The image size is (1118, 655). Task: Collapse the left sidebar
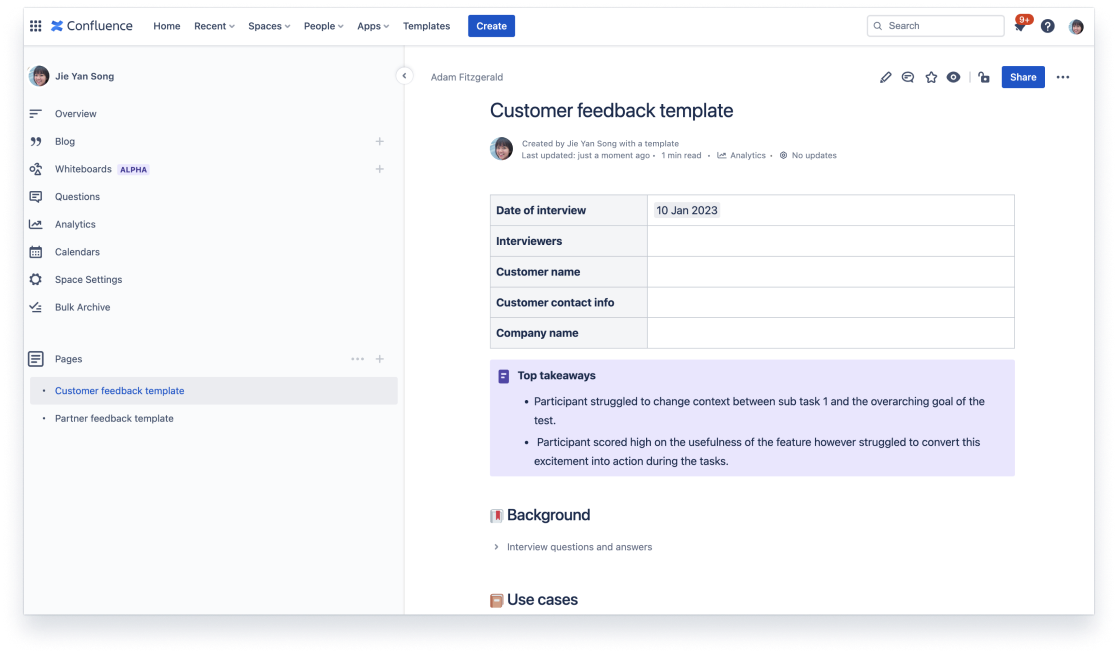404,76
